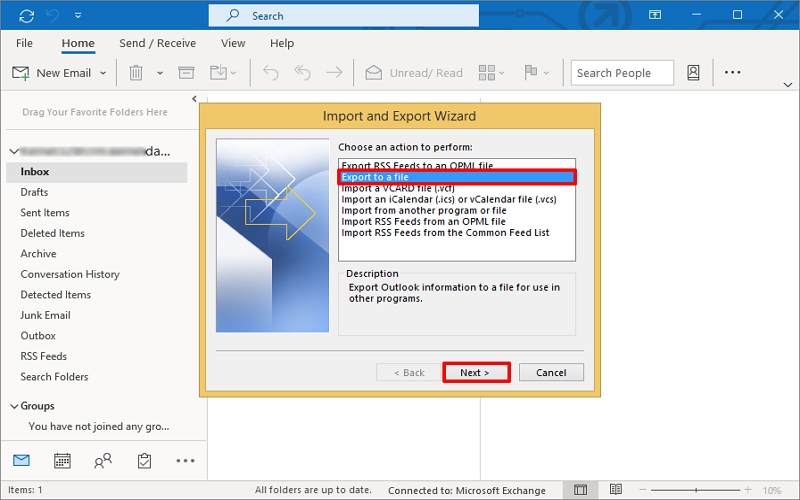Open more navigation options ellipsis
Screen dimensions: 800x500
pyautogui.click(x=185, y=461)
